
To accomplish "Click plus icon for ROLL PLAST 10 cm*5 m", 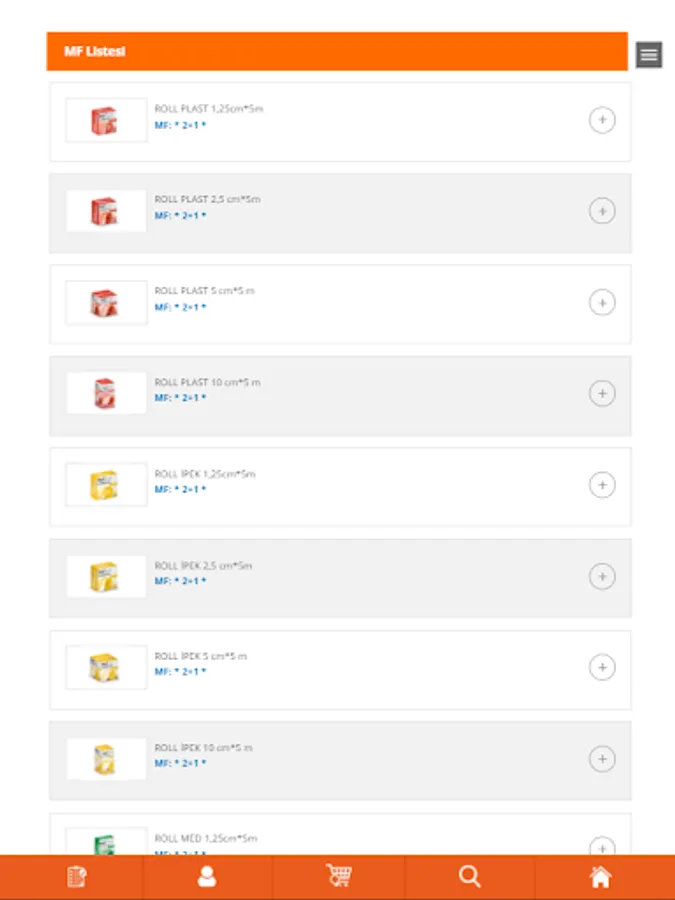I will pos(601,394).
